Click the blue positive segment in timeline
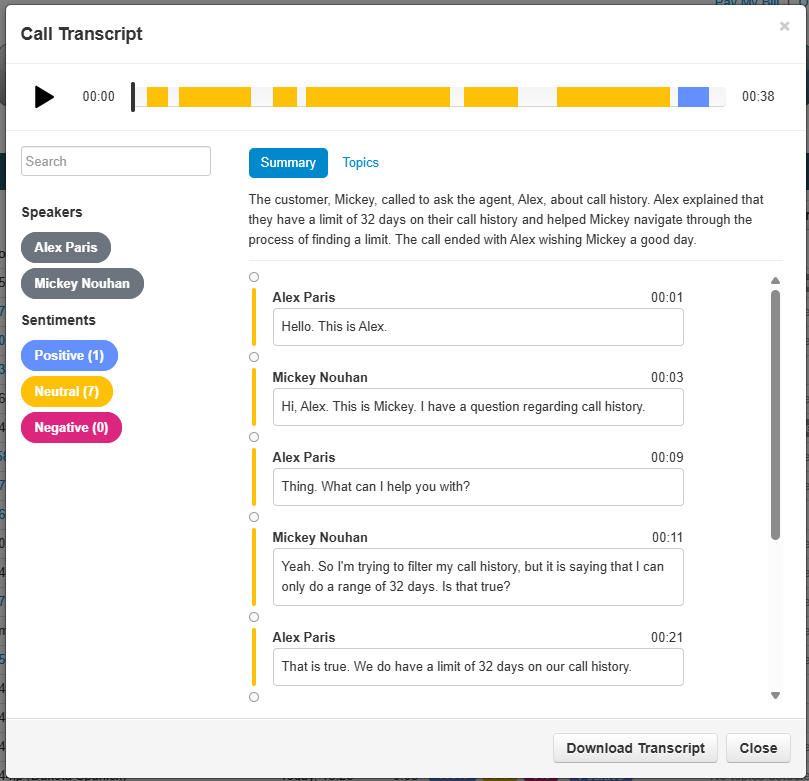Image resolution: width=809 pixels, height=781 pixels. click(x=693, y=97)
